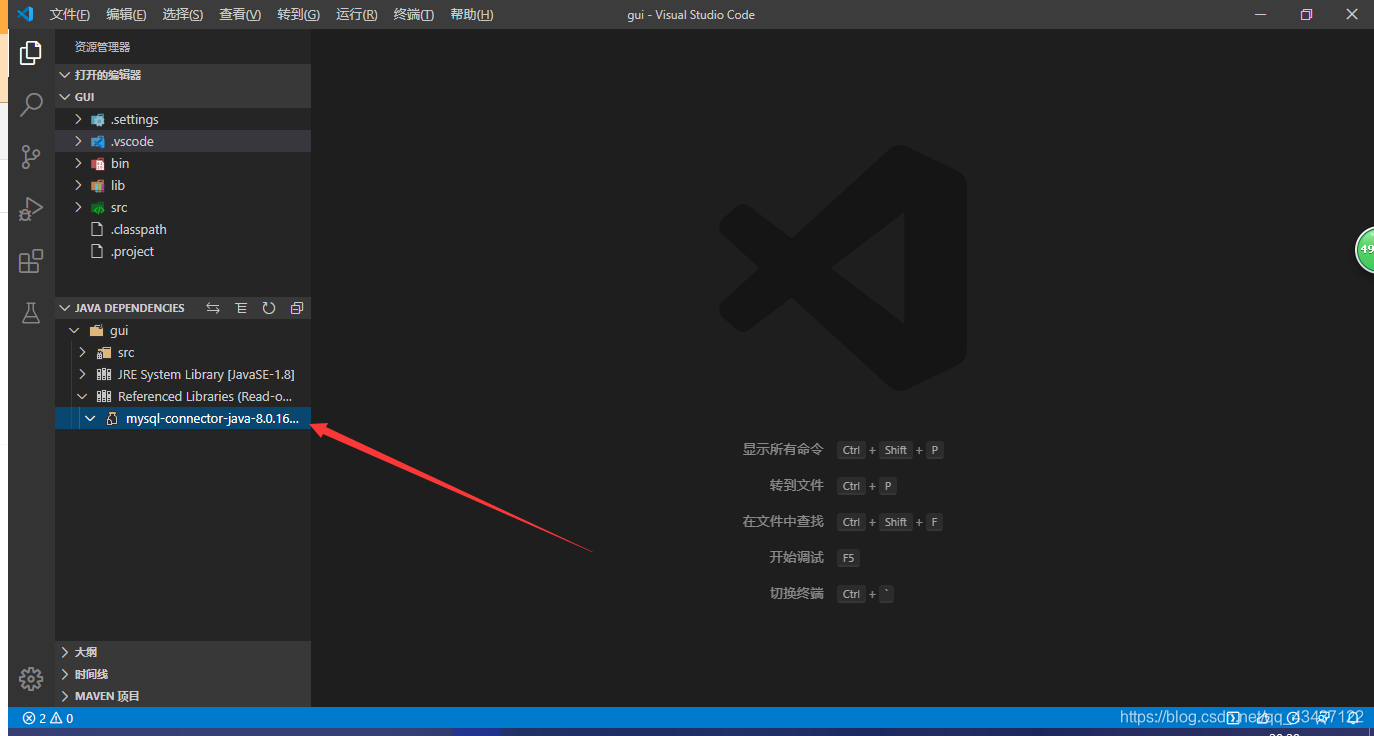Open the Extensions view
Image resolution: width=1374 pixels, height=736 pixels.
pyautogui.click(x=31, y=261)
